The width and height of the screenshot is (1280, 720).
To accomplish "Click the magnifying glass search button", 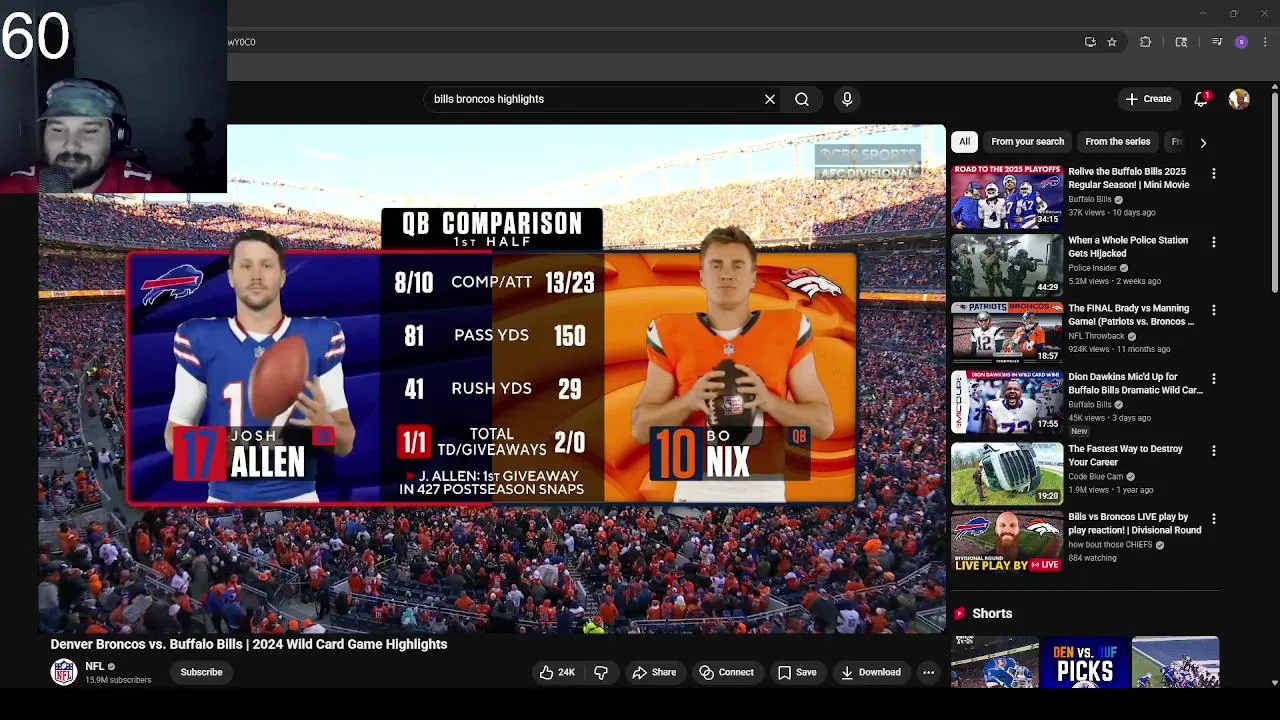I will 802,99.
